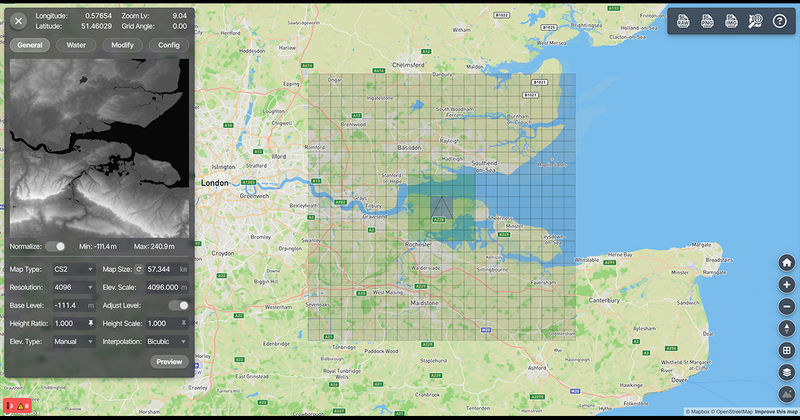
Task: Toggle the Normalize switch
Action: (x=60, y=246)
